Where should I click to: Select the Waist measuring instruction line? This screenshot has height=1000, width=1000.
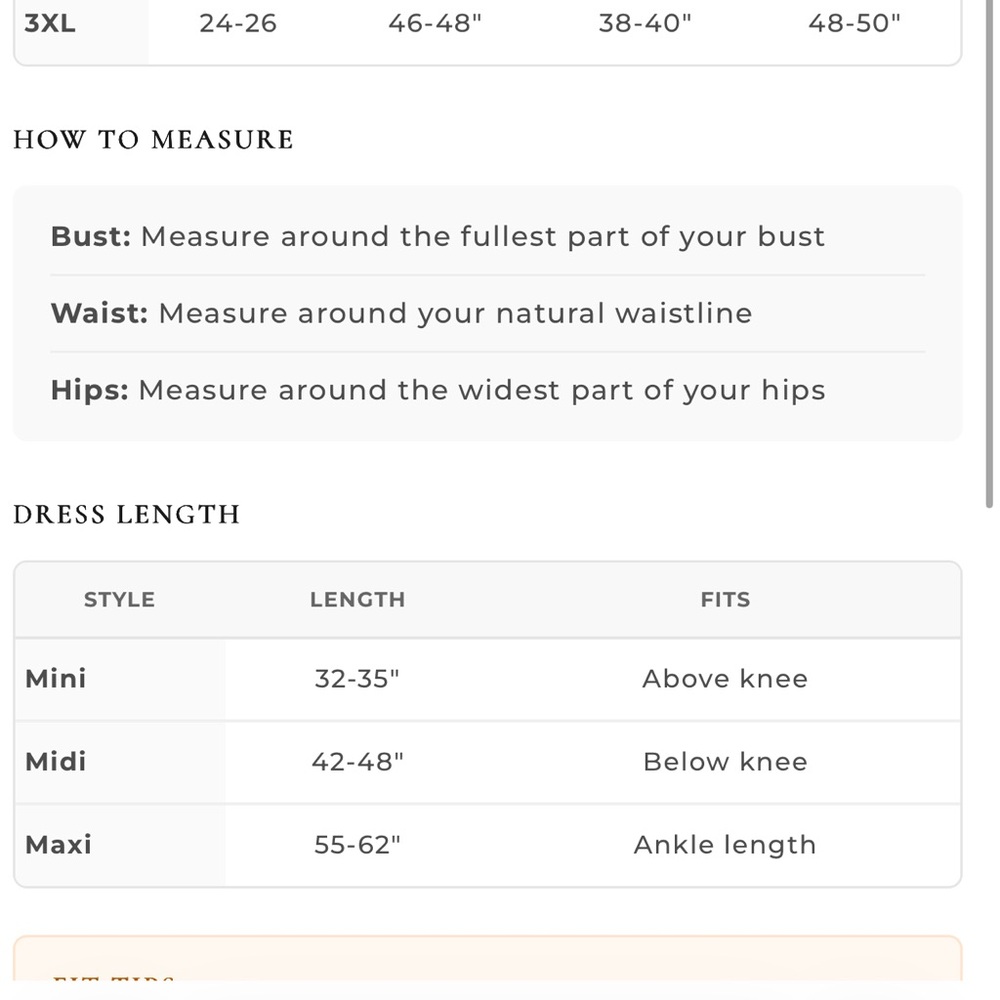point(402,313)
